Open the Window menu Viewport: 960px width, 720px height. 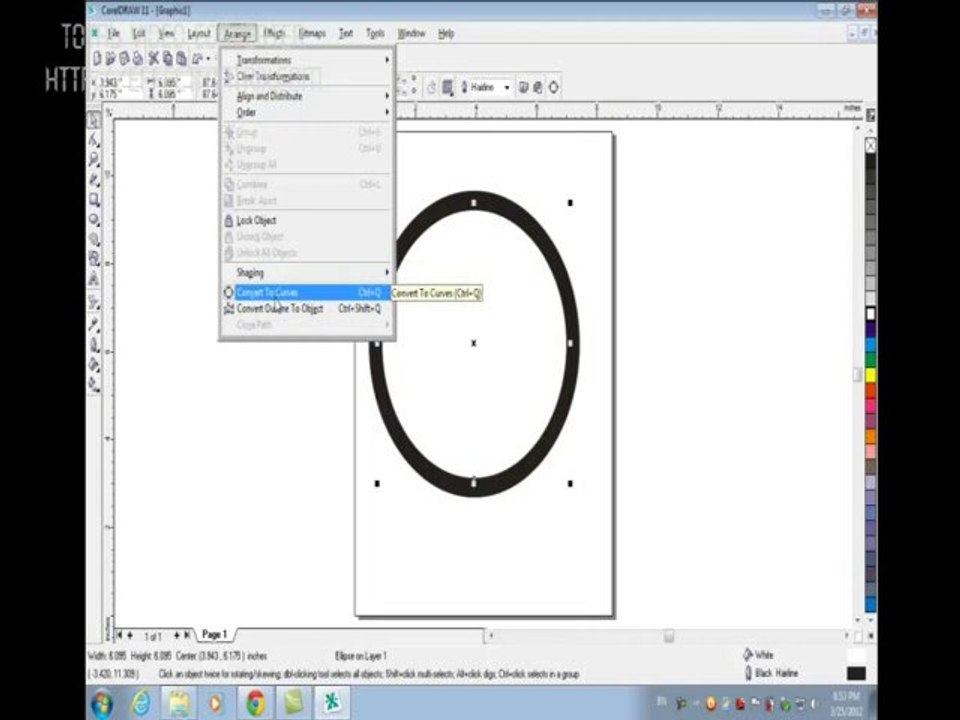click(411, 33)
